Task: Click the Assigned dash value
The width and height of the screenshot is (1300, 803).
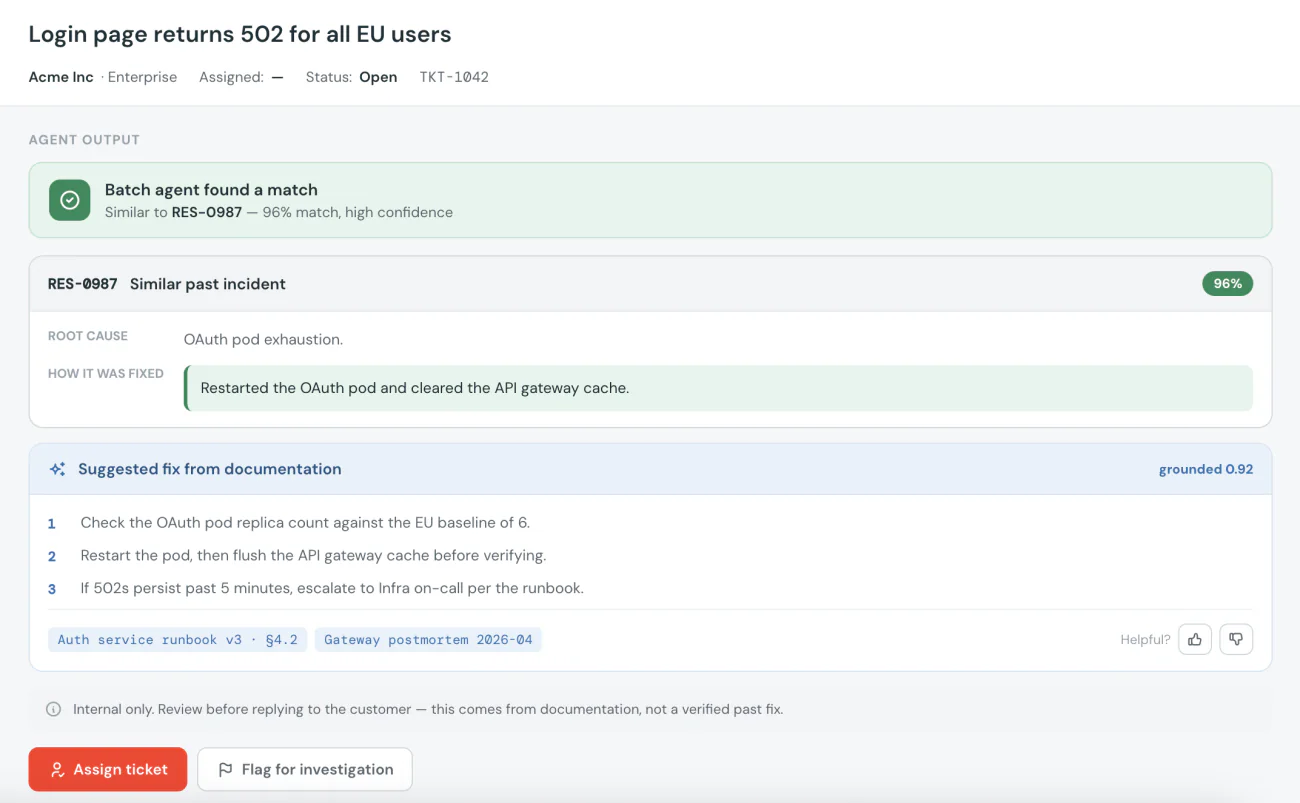Action: (277, 77)
